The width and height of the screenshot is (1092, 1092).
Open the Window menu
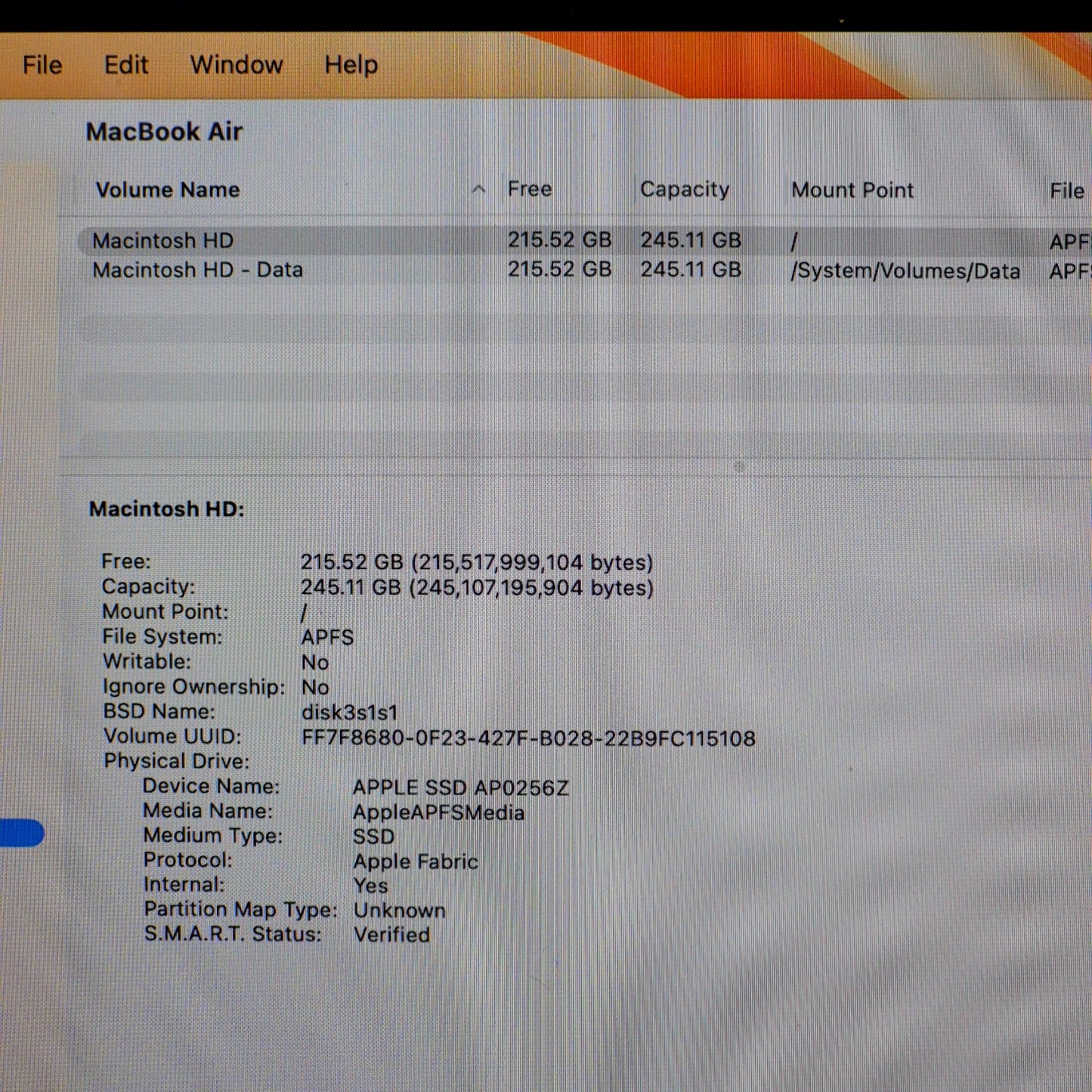coord(236,65)
